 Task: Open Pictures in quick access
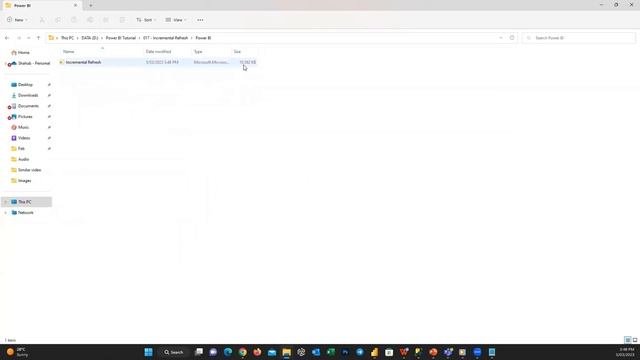pyautogui.click(x=25, y=117)
